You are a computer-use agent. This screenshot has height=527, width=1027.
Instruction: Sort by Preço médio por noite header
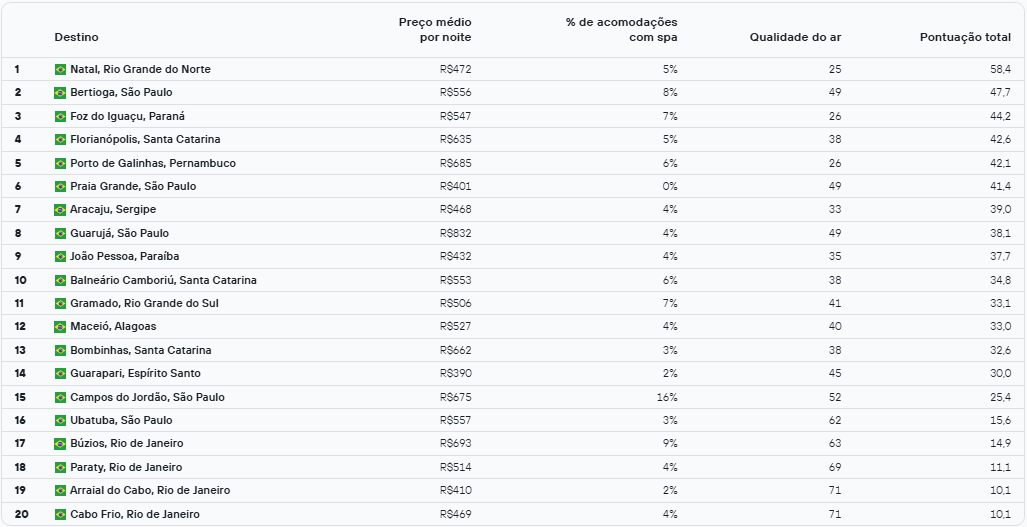click(x=435, y=30)
